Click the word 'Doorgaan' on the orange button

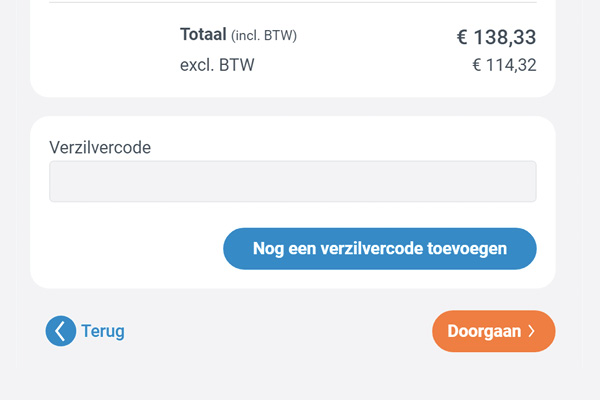click(x=484, y=331)
